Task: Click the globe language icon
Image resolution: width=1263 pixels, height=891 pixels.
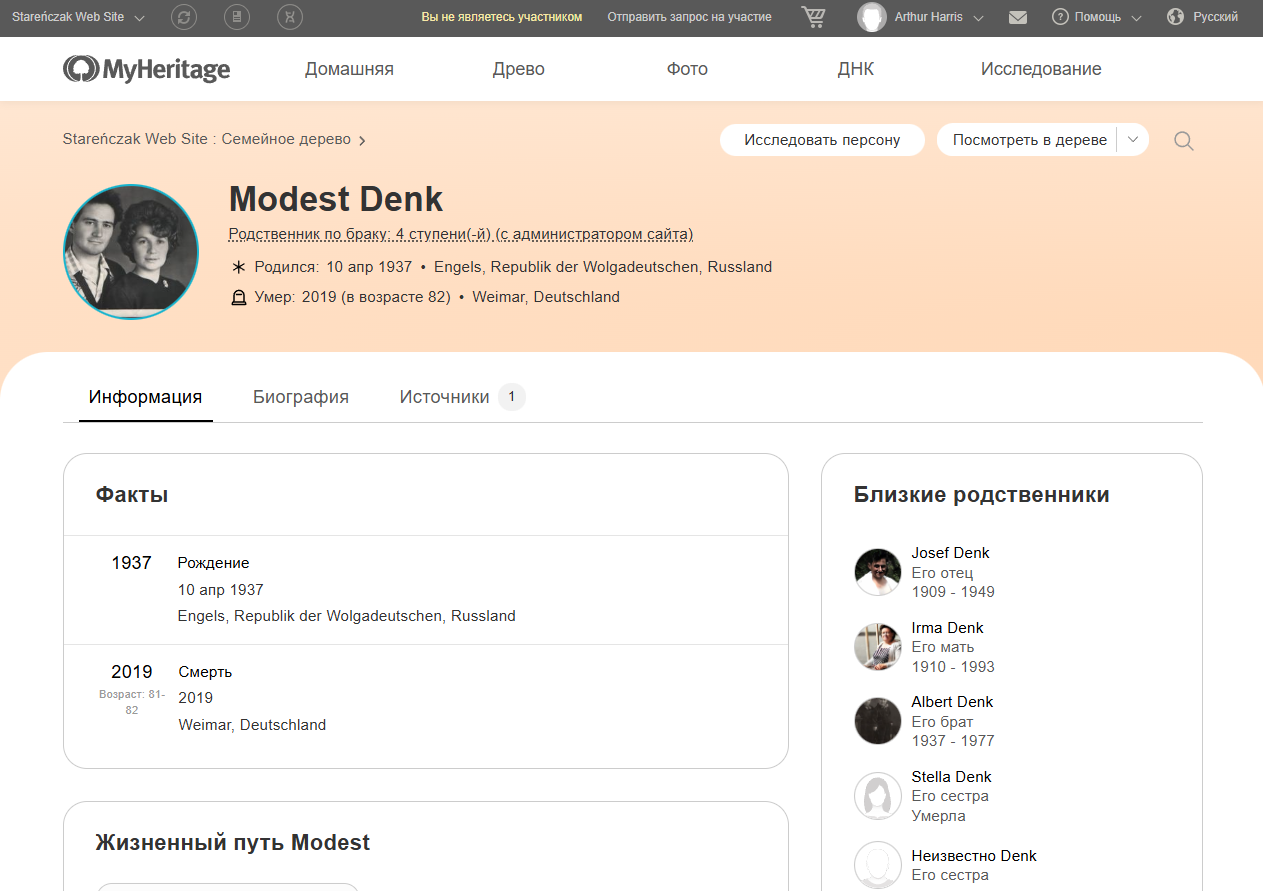Action: coord(1175,17)
